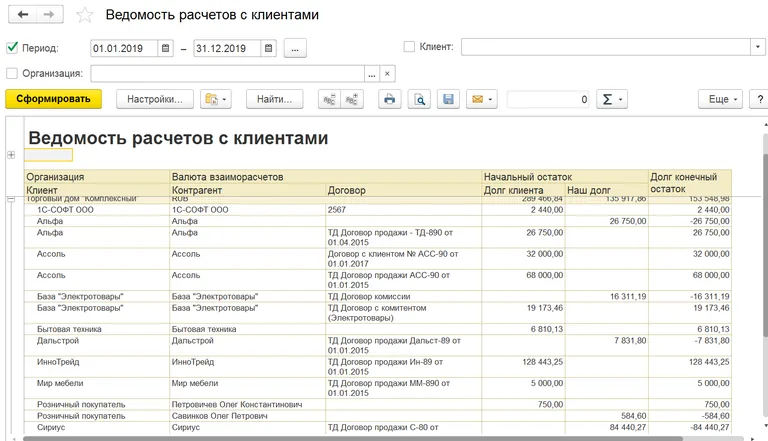Open report variants dropdown icon

pos(216,99)
